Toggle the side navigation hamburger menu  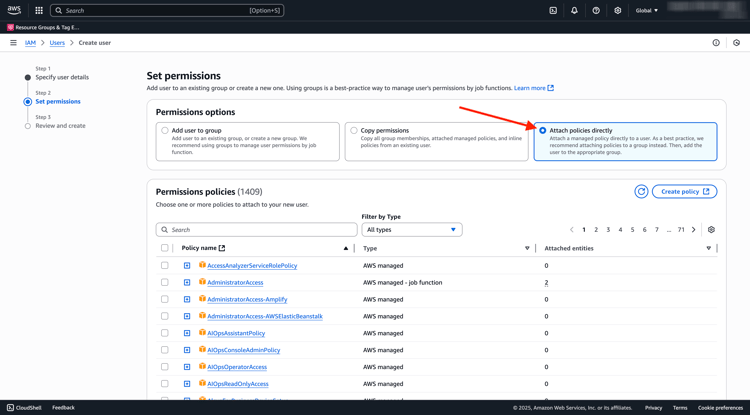tap(13, 43)
